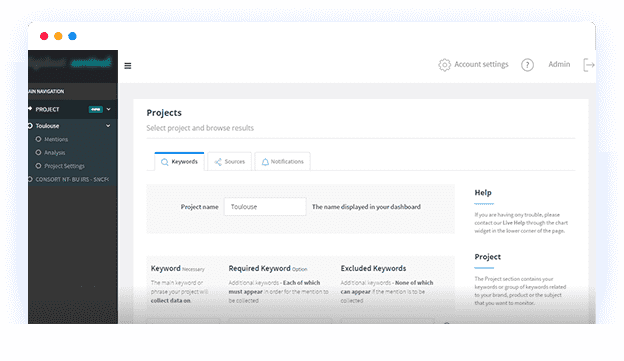The height and width of the screenshot is (361, 624).
Task: Click the logout arrow icon
Action: click(589, 64)
